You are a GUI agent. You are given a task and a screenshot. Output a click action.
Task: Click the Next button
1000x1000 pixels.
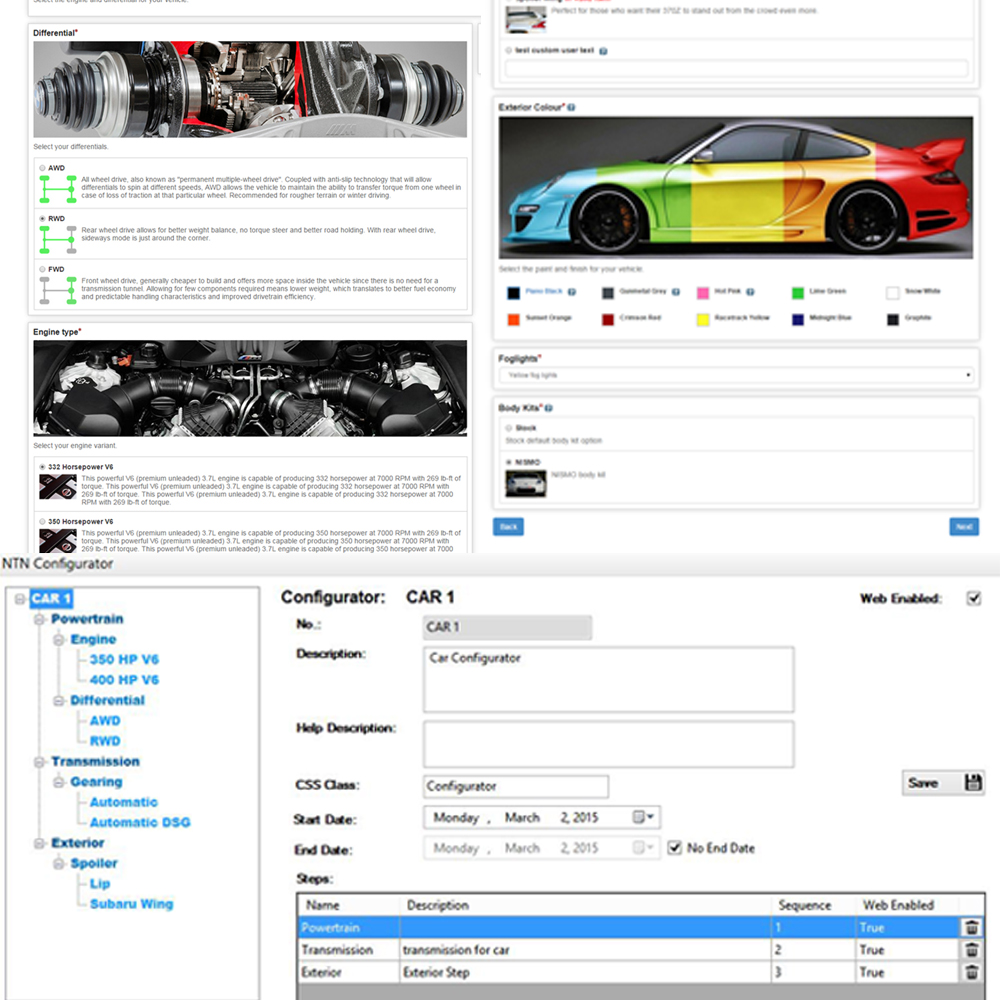[x=963, y=526]
